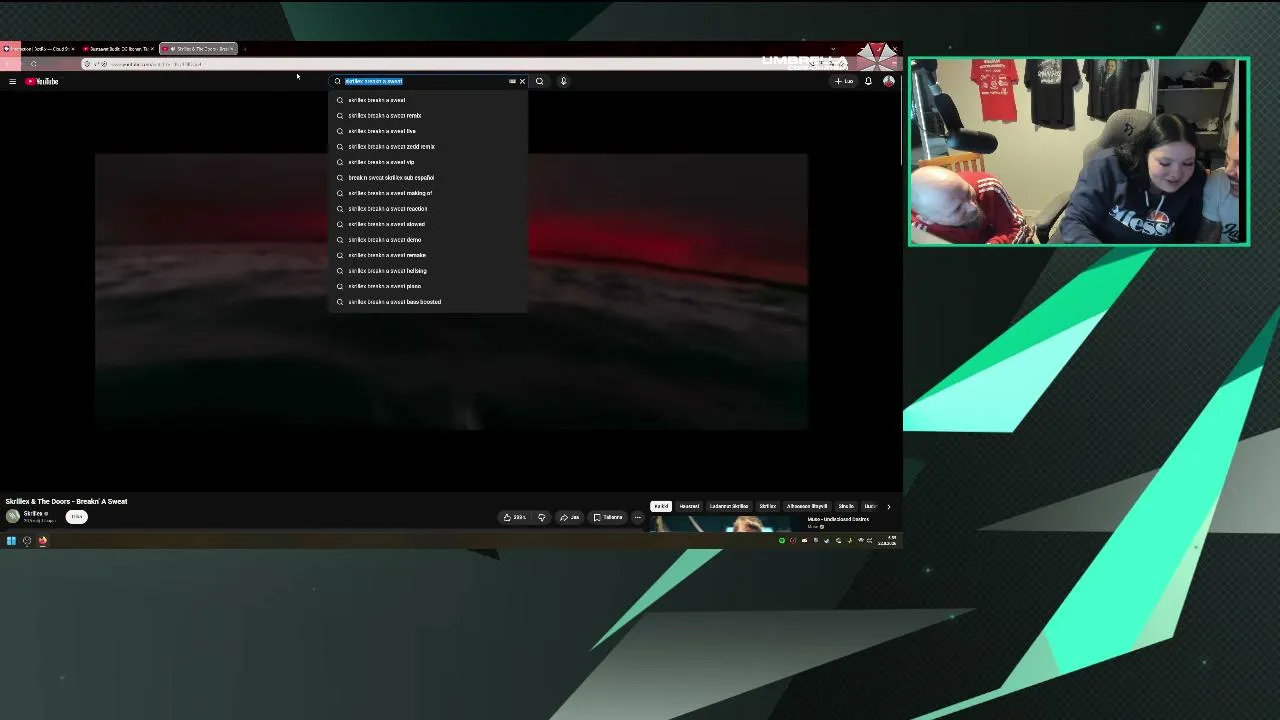Select the 'Skrillex' related filter chip
Image resolution: width=1280 pixels, height=720 pixels.
pos(767,506)
